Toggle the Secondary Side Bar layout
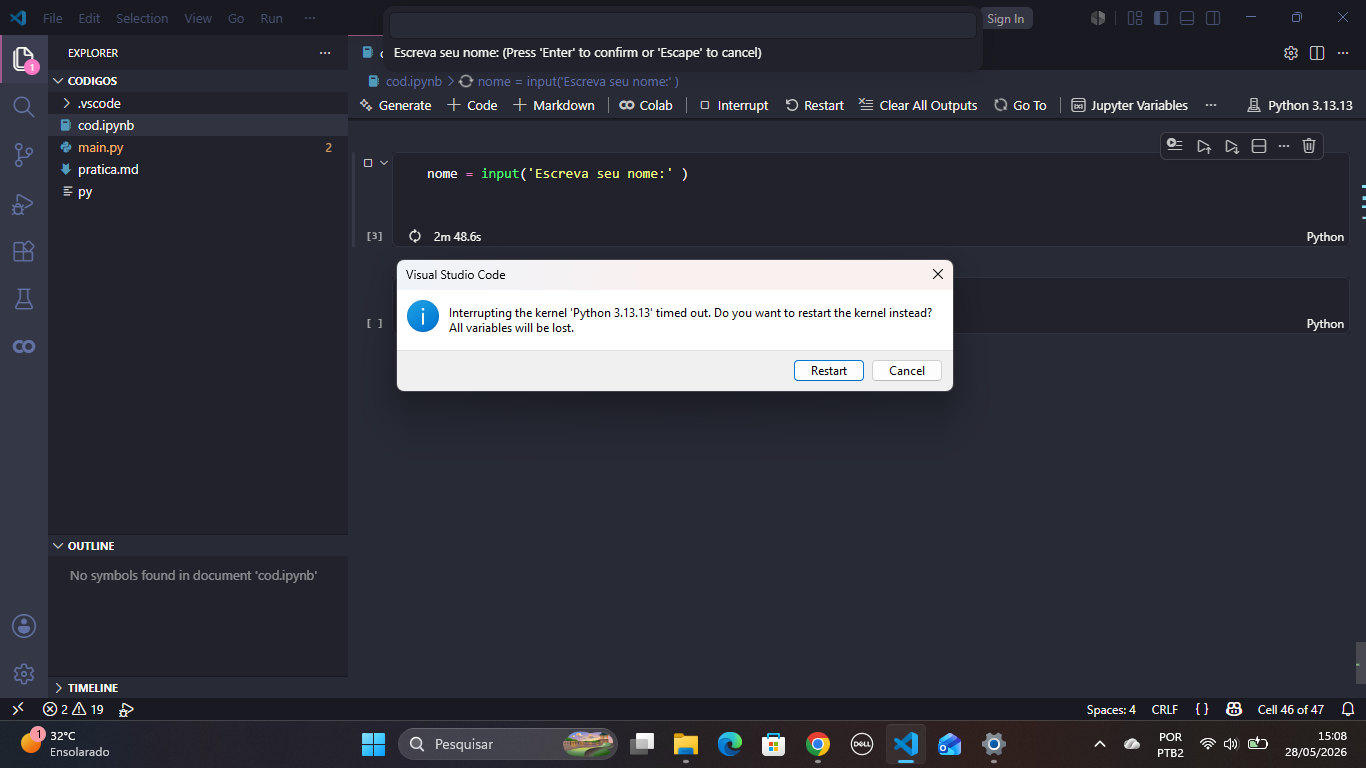Viewport: 1366px width, 768px height. pyautogui.click(x=1213, y=18)
